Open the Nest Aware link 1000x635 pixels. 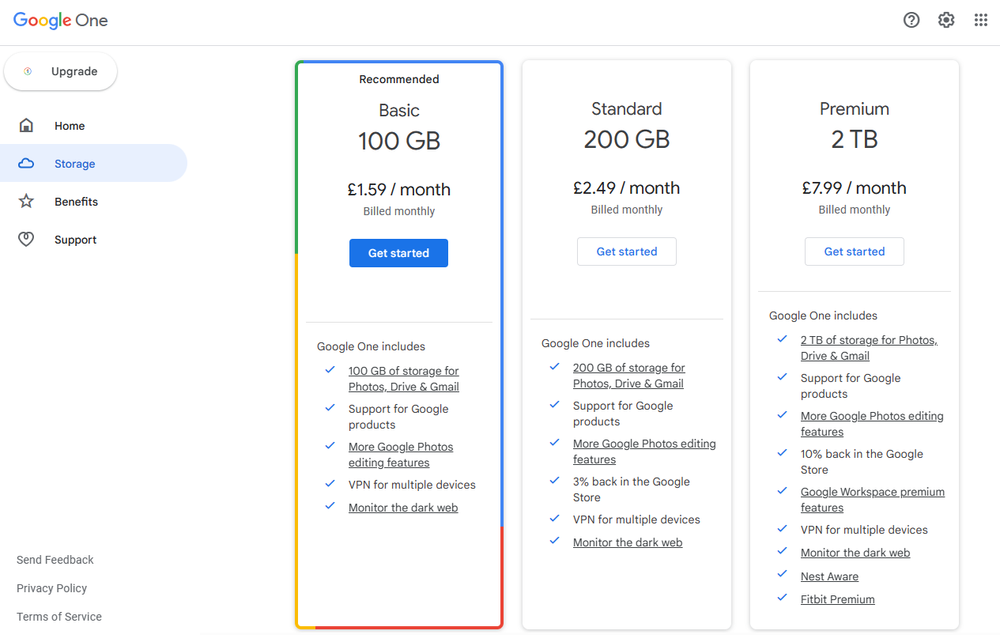coord(829,577)
